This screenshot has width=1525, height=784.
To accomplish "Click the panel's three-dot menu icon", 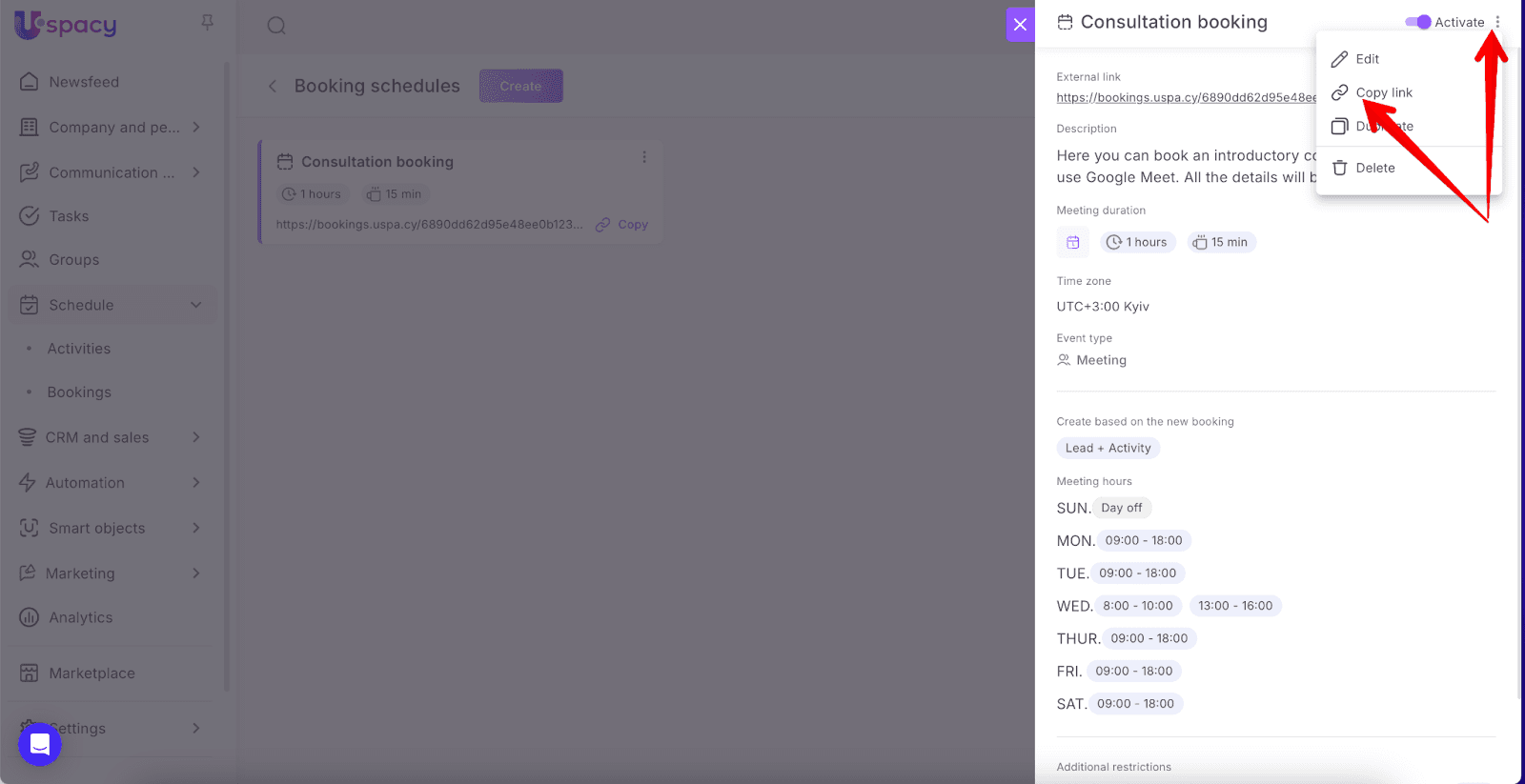I will click(x=1497, y=22).
